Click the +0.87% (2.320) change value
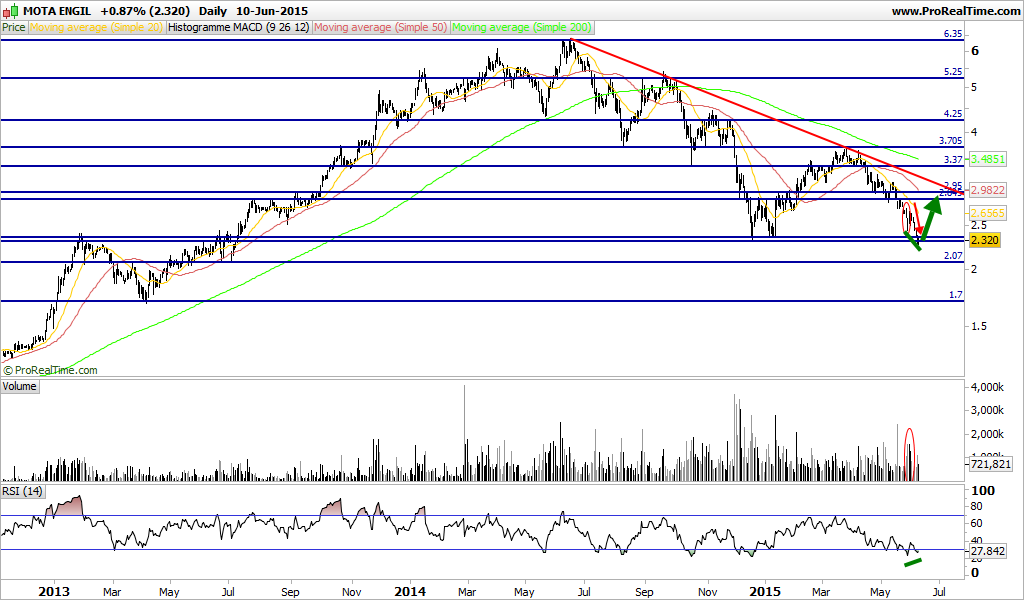This screenshot has height=600, width=1024. click(x=146, y=11)
